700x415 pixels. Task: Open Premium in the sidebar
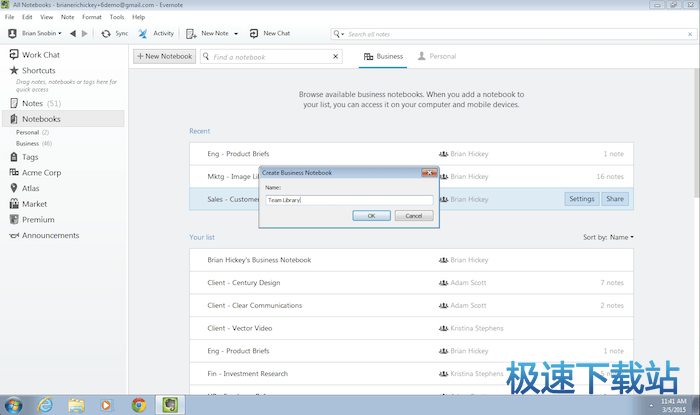coord(32,220)
